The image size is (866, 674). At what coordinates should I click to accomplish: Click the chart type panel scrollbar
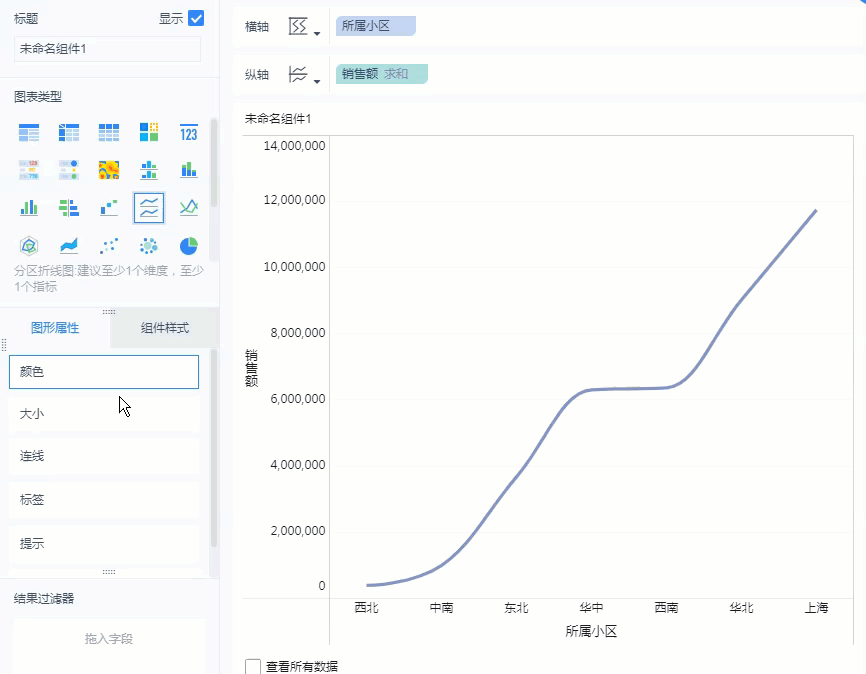tap(214, 163)
